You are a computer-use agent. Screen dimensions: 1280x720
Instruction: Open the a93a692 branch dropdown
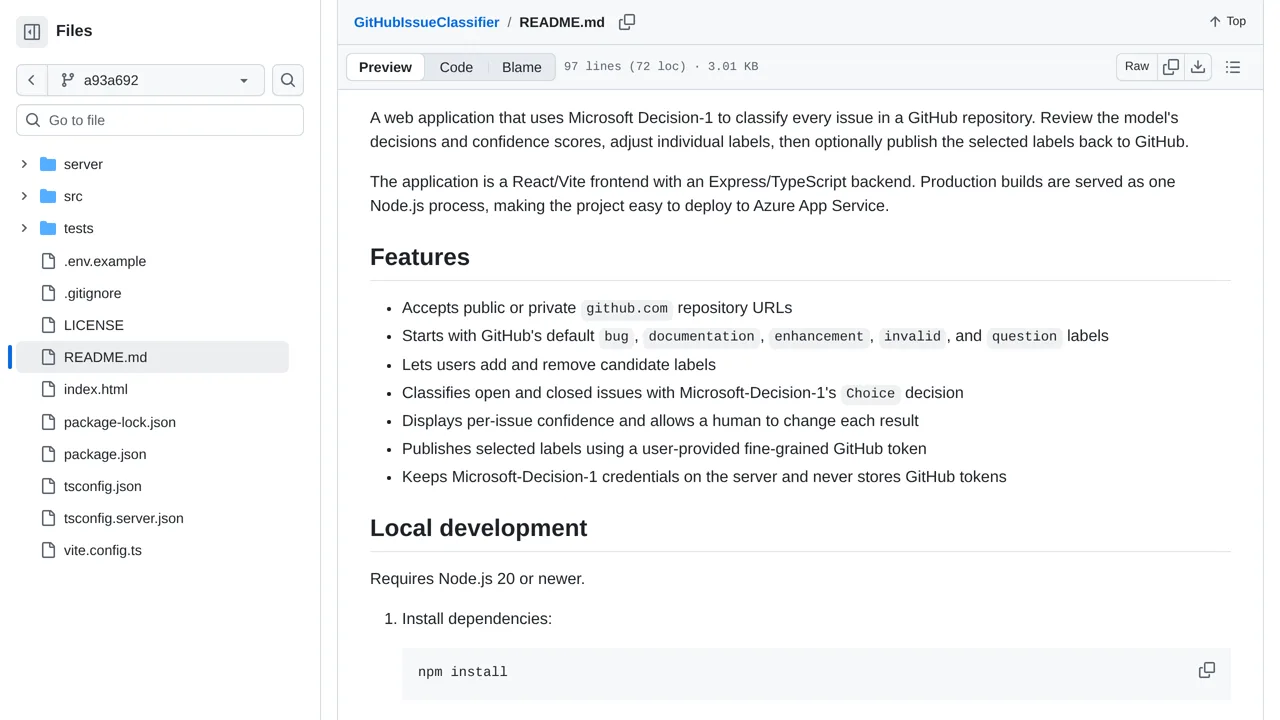coord(154,80)
